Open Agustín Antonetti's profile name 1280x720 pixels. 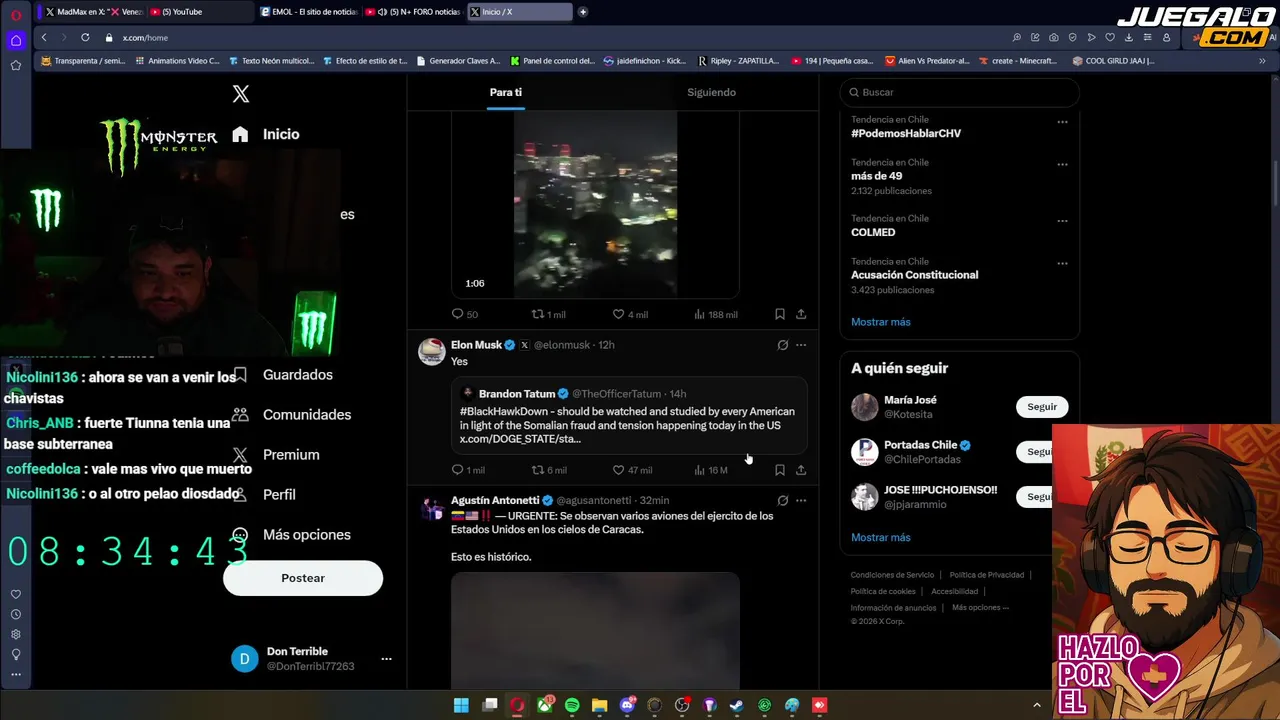tap(495, 500)
